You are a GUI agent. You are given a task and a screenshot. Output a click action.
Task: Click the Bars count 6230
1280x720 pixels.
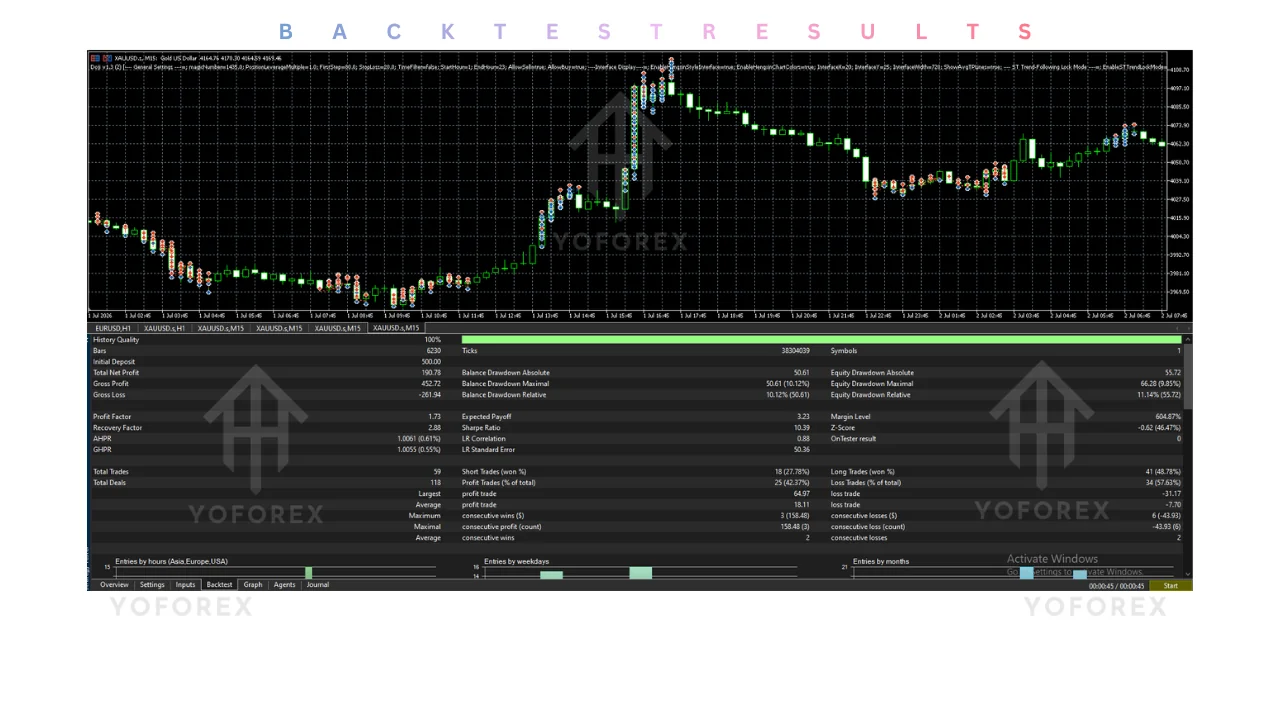tap(433, 351)
